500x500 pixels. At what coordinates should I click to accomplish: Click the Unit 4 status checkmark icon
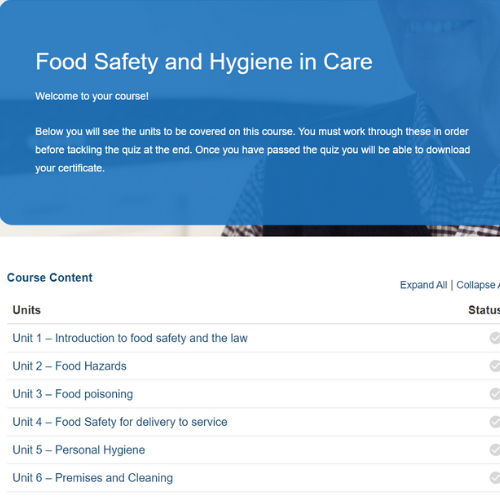(495, 422)
